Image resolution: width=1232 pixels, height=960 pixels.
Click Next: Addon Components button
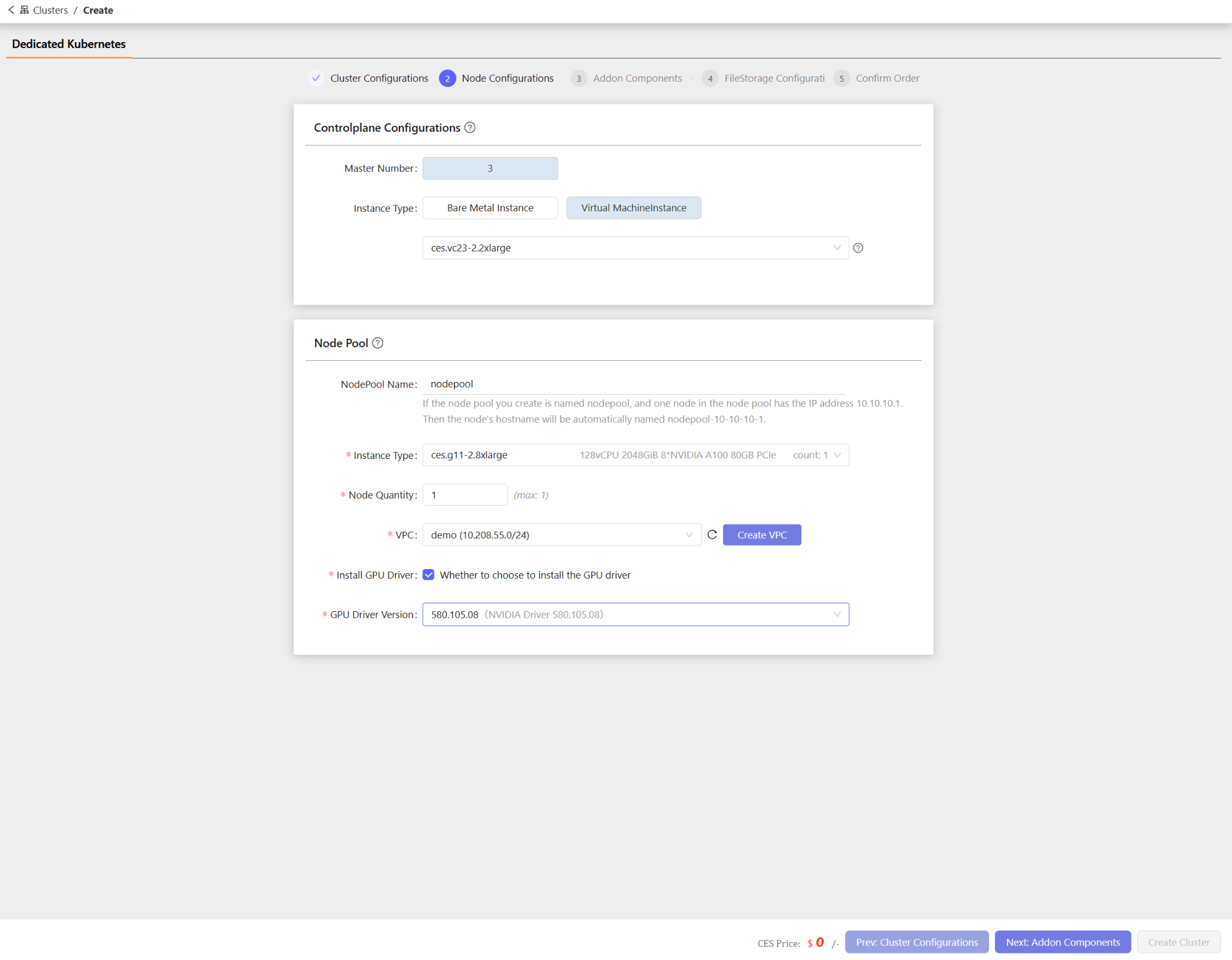point(1063,942)
